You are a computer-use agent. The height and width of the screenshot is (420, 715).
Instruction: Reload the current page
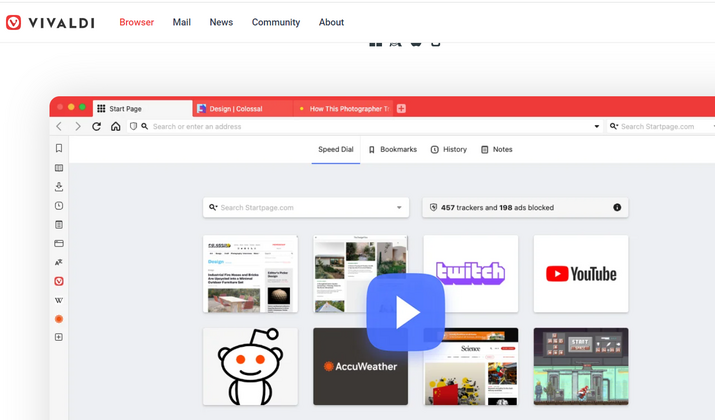click(x=96, y=126)
